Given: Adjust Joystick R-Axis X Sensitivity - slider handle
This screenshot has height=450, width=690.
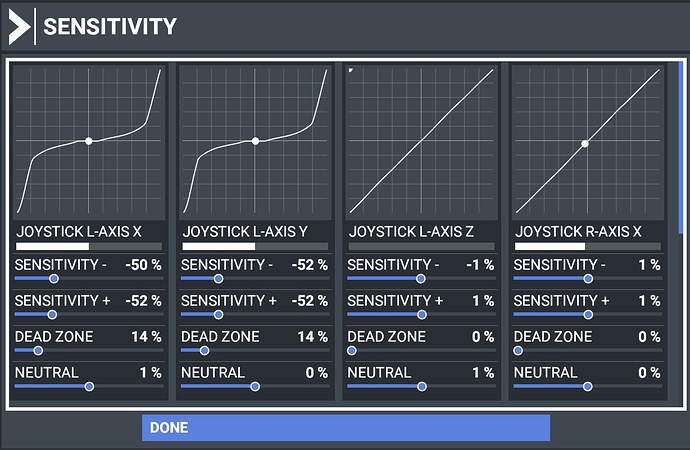Looking at the screenshot, I should 588,279.
